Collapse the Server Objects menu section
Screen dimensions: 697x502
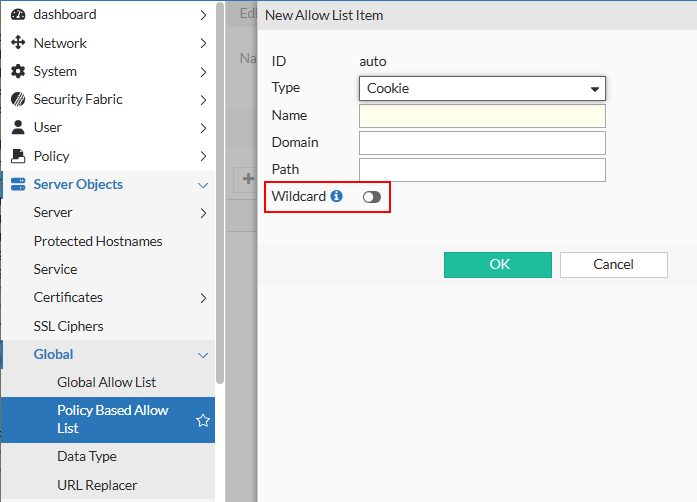pyautogui.click(x=203, y=185)
